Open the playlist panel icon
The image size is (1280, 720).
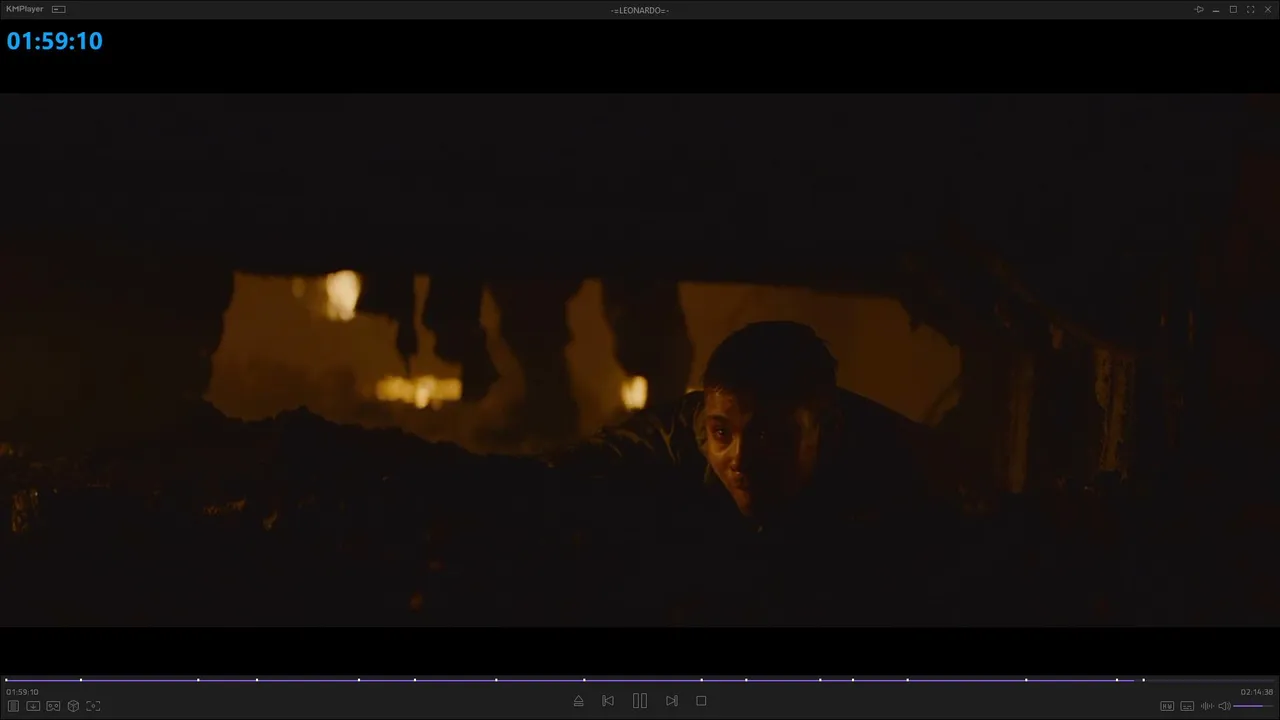click(x=14, y=706)
